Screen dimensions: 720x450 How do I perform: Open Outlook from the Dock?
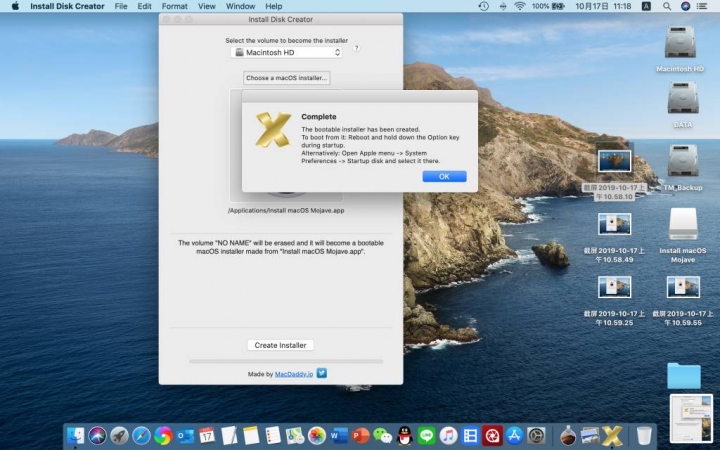pyautogui.click(x=185, y=435)
